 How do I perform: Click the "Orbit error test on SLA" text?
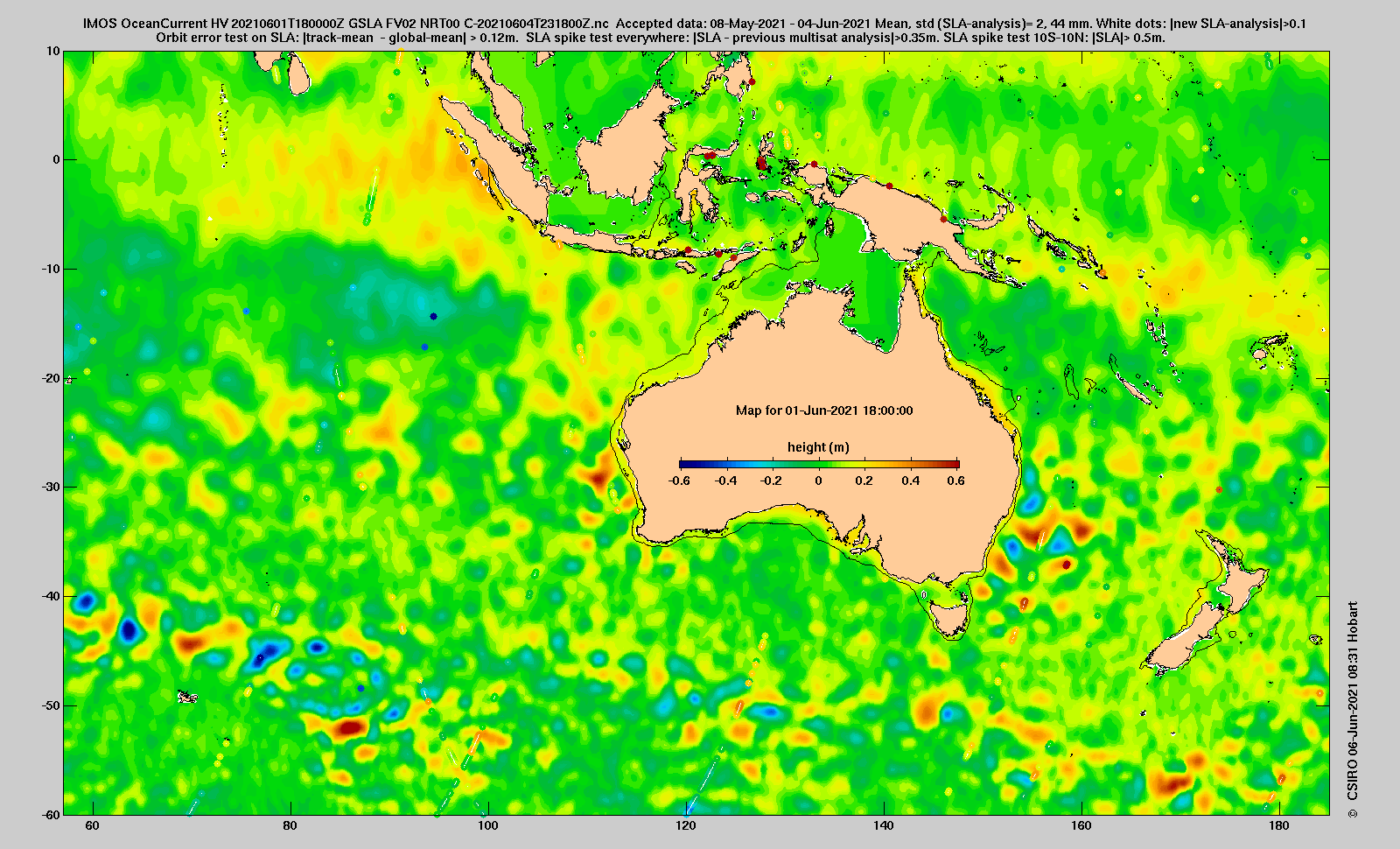pos(227,38)
